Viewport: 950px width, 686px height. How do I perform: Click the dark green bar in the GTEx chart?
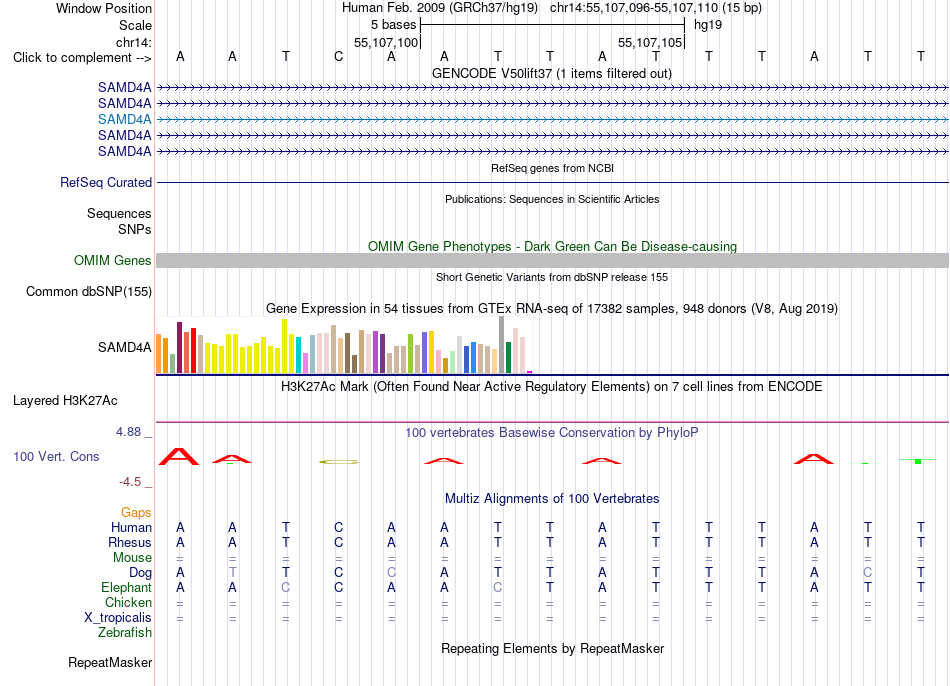(x=508, y=358)
